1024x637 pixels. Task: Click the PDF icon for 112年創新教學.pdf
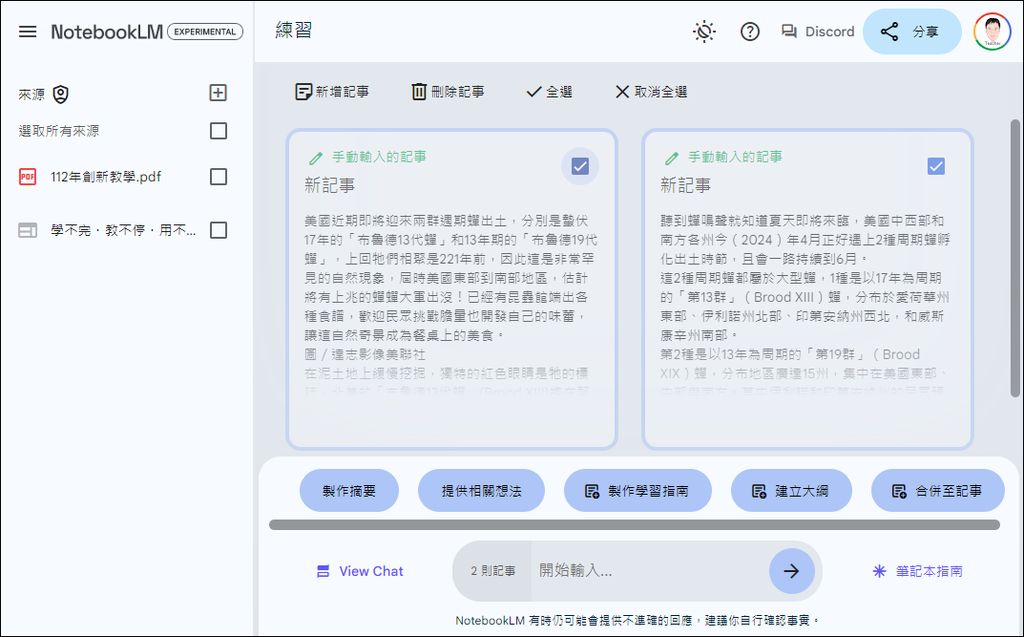click(27, 177)
